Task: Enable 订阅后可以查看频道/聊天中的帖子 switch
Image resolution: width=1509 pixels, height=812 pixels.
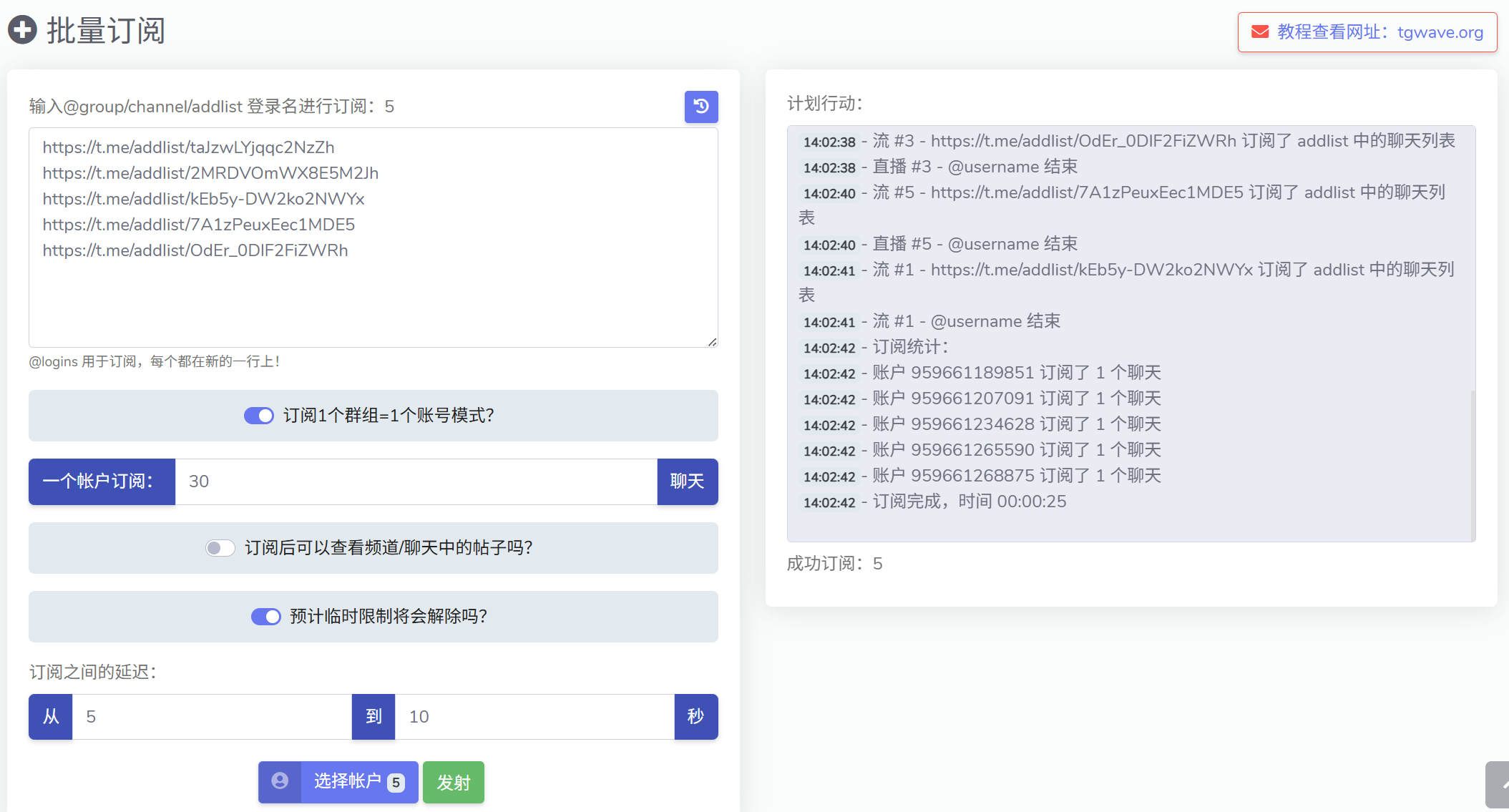Action: pos(220,548)
